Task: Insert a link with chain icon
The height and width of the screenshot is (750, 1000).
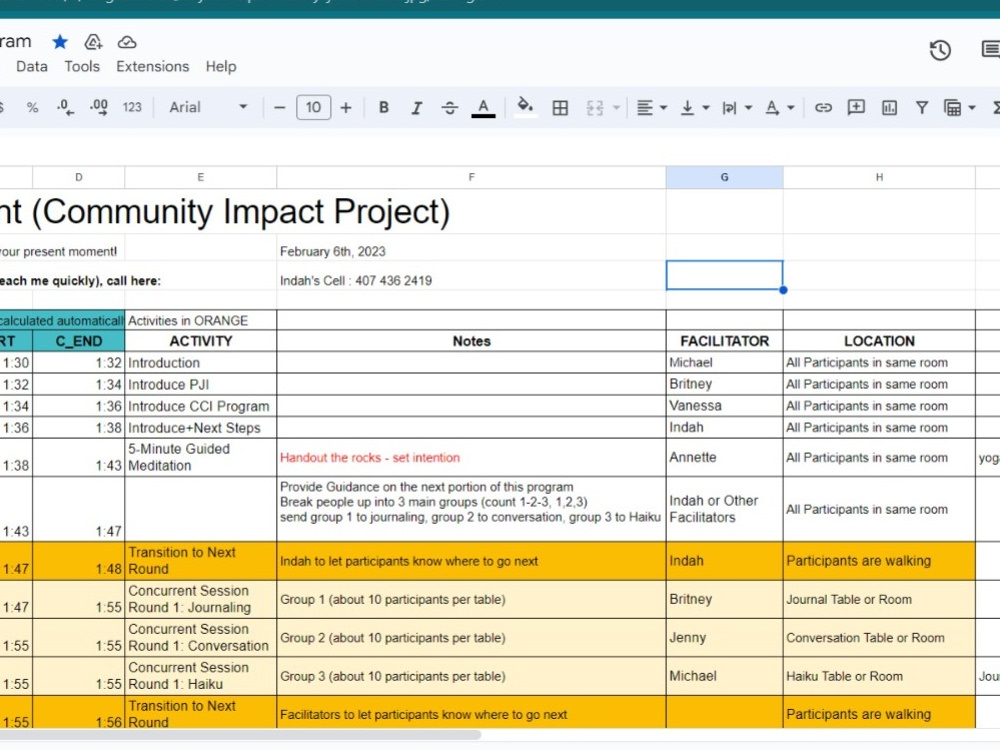Action: coord(823,108)
